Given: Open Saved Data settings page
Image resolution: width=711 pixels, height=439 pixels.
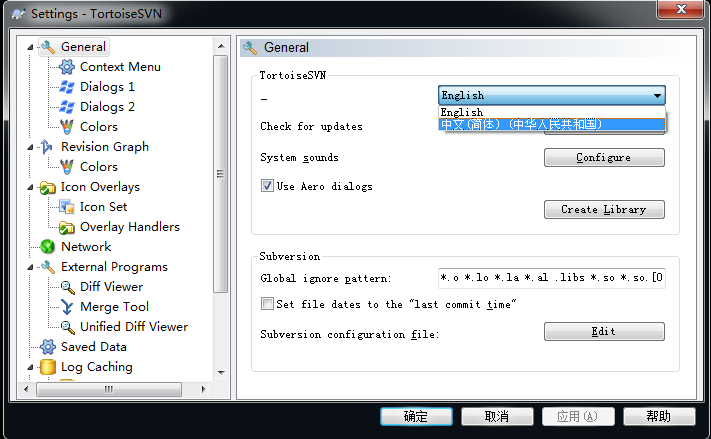Looking at the screenshot, I should [x=93, y=346].
